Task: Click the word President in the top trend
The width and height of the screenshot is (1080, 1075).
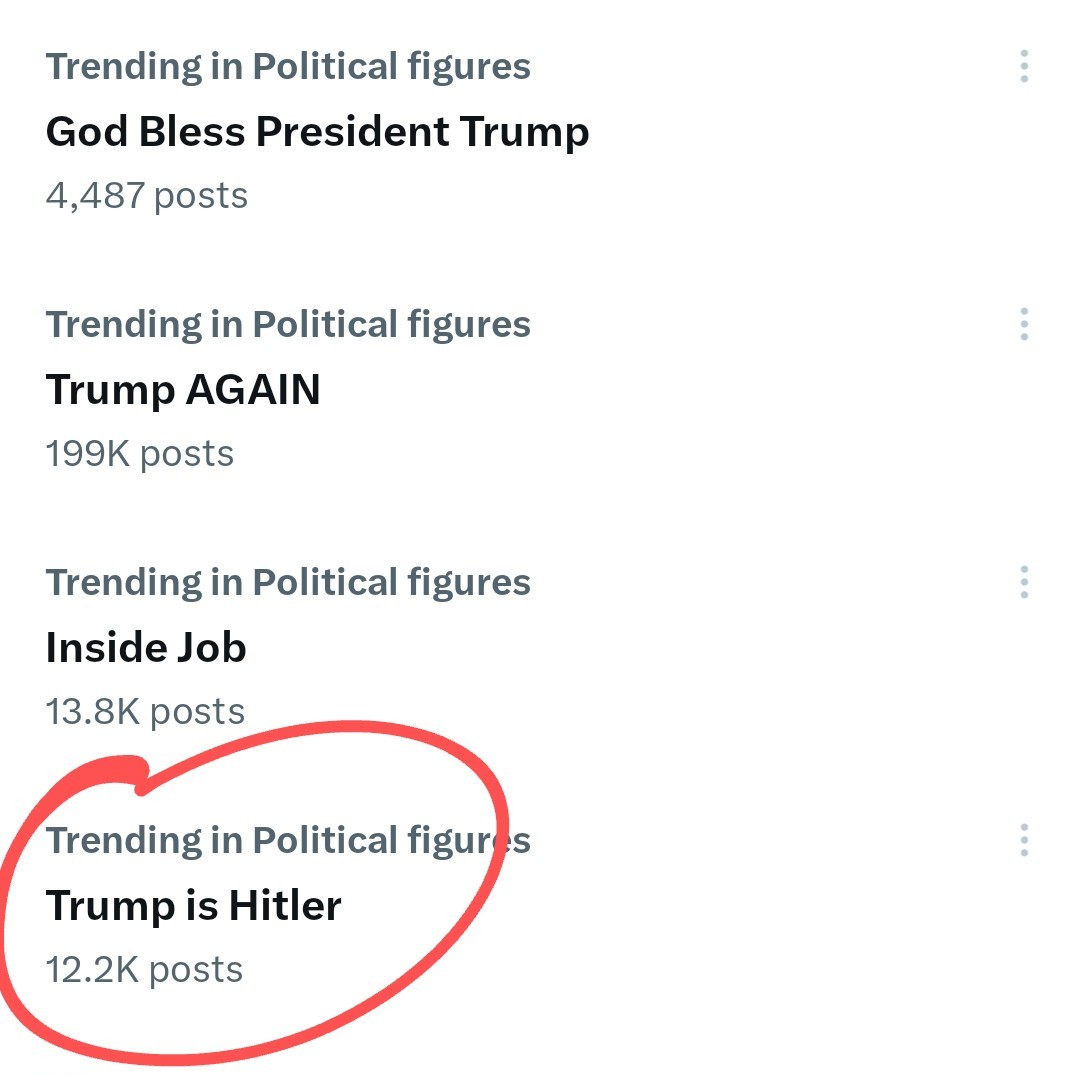Action: (x=352, y=132)
